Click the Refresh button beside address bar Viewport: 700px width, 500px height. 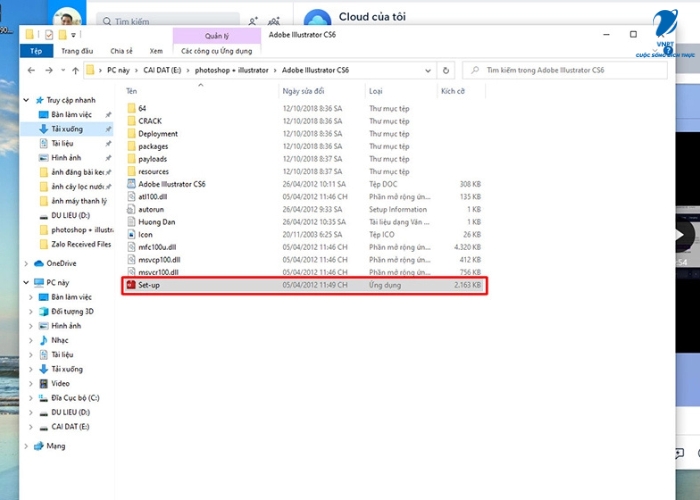448,70
